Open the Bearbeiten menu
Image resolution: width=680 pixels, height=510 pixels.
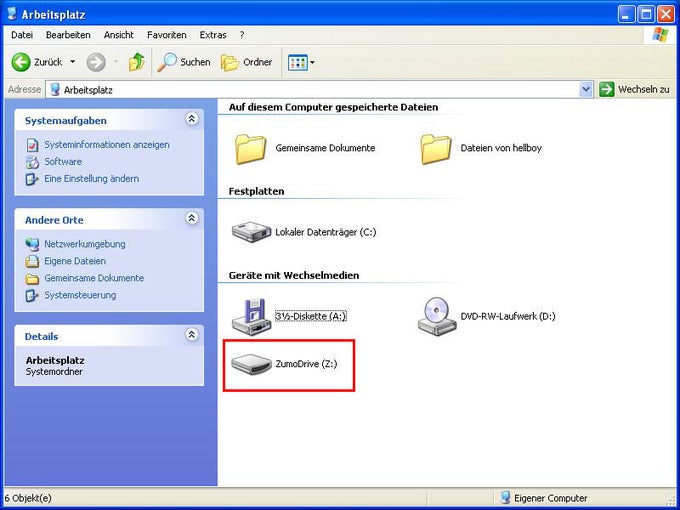pos(68,35)
